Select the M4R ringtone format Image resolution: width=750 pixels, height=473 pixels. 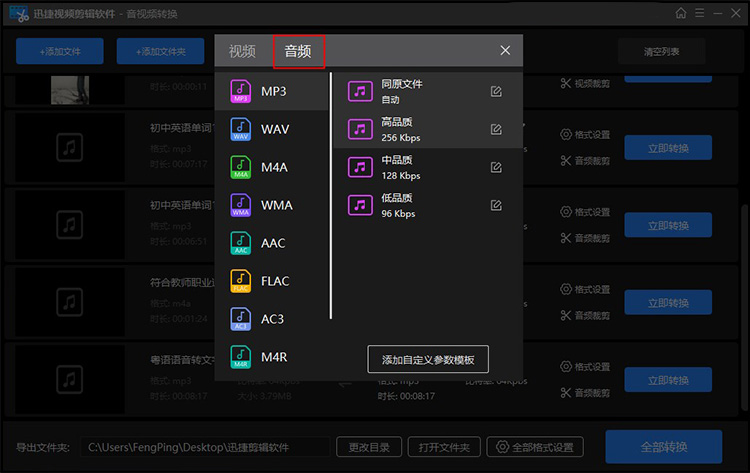point(272,357)
